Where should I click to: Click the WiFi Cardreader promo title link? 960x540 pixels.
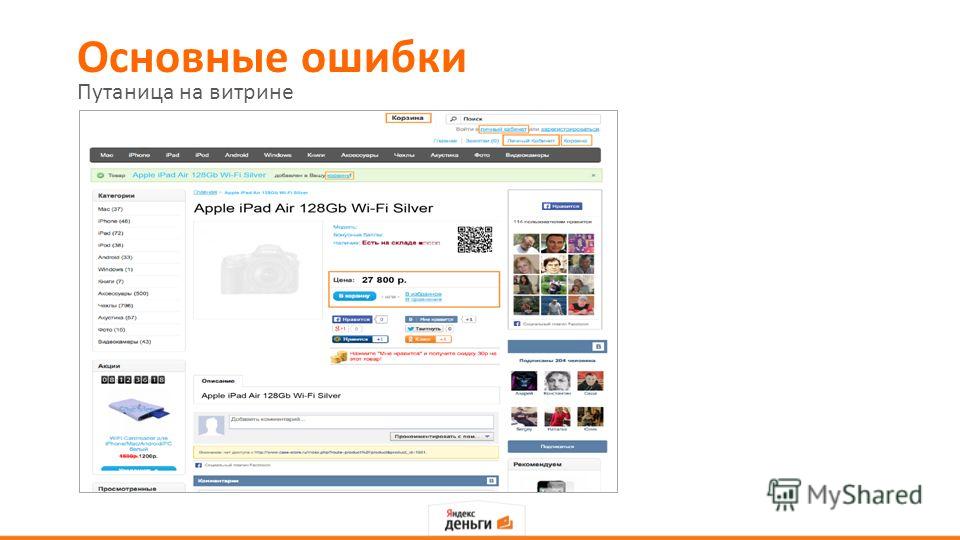click(x=138, y=443)
